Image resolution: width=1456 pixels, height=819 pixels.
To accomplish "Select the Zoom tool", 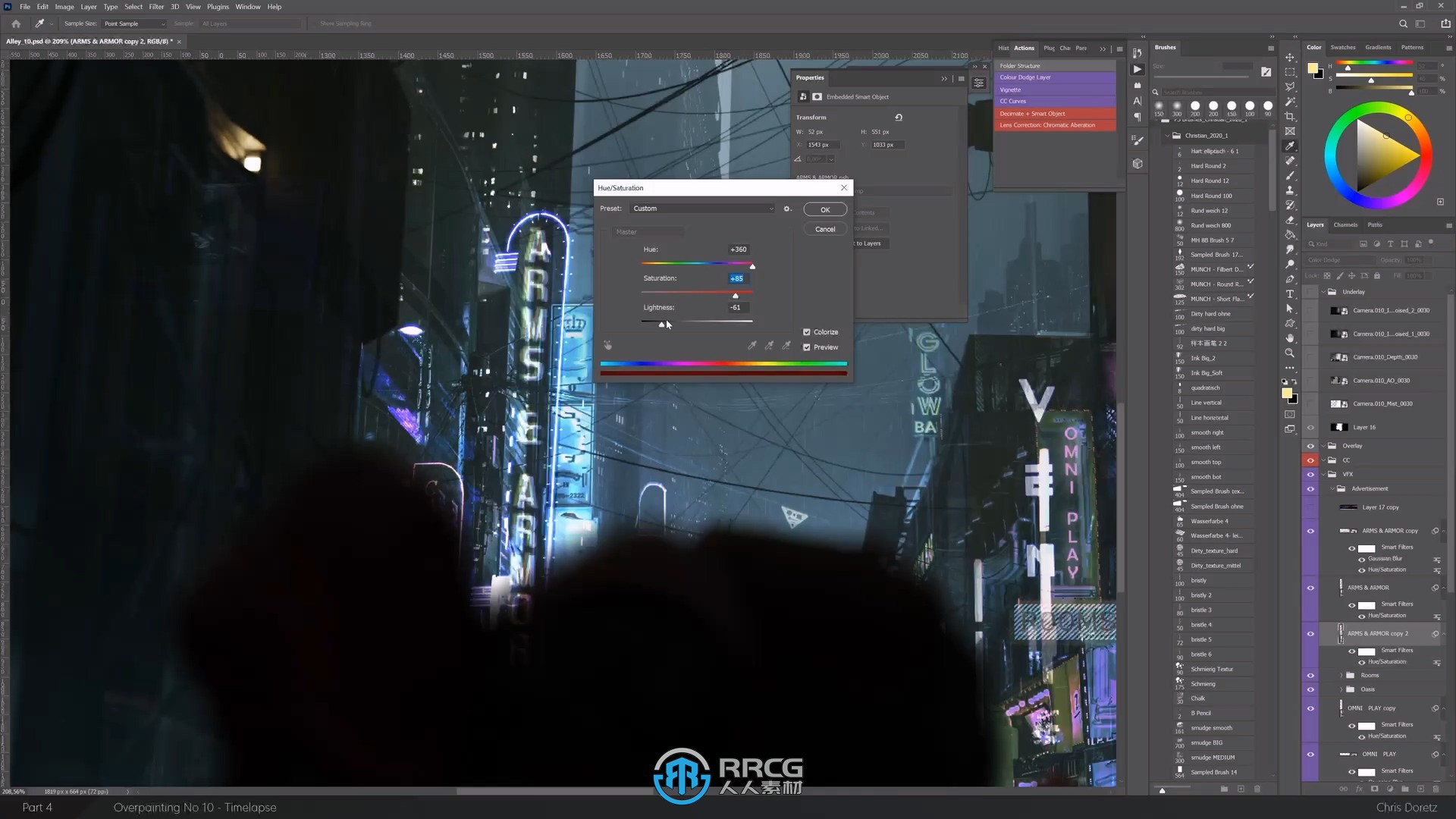I will [x=1290, y=353].
